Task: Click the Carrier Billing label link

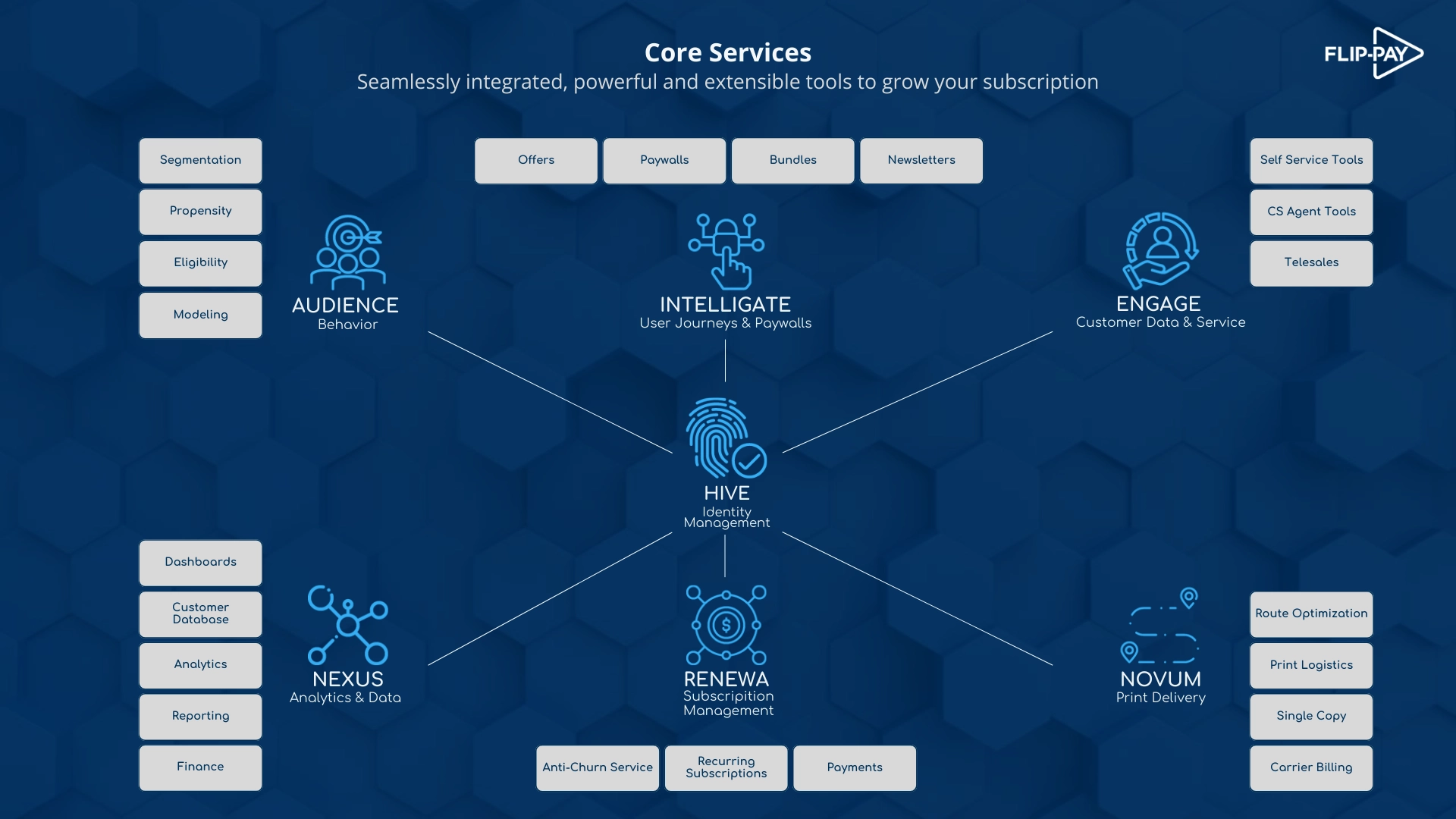Action: [1311, 768]
